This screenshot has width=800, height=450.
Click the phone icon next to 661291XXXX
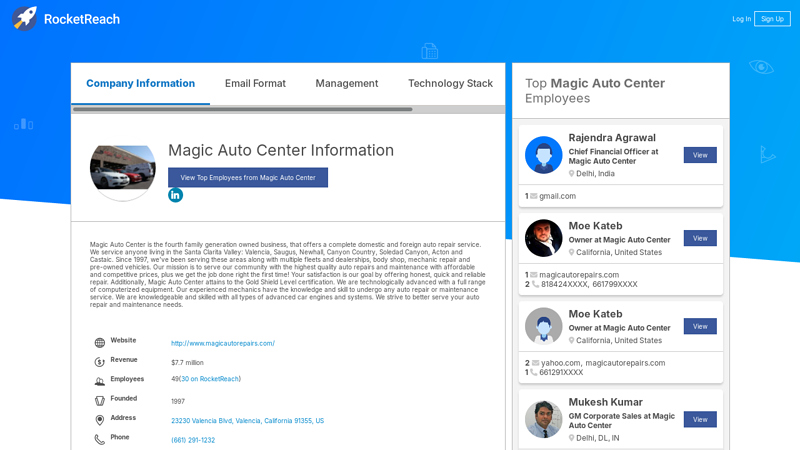click(534, 372)
